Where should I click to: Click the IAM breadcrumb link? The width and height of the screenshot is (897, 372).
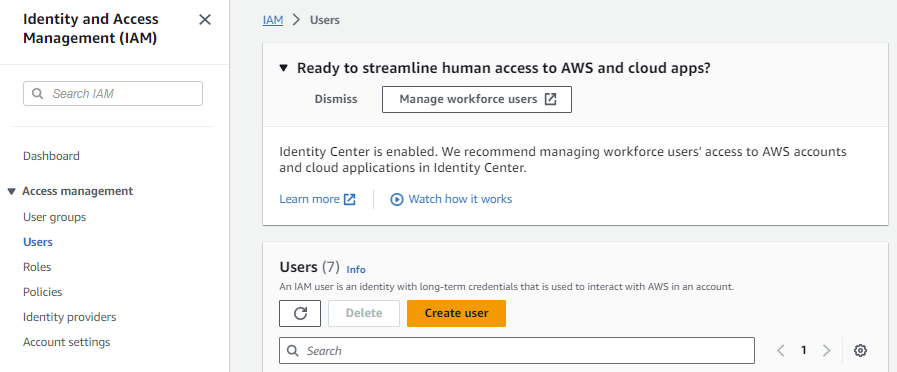273,20
